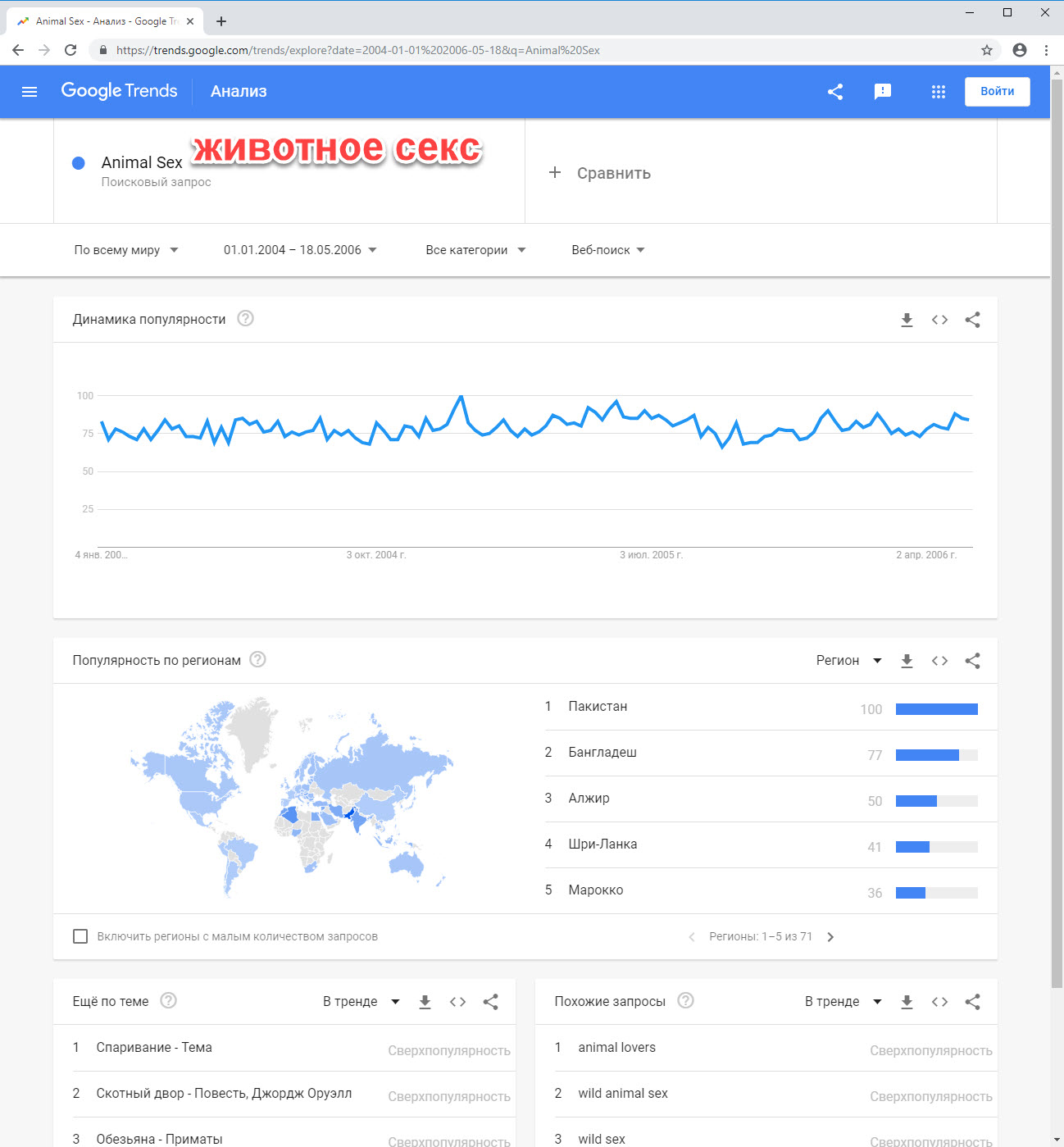Image resolution: width=1064 pixels, height=1147 pixels.
Task: Open the Веб-поиск search type dropdown
Action: click(x=608, y=250)
